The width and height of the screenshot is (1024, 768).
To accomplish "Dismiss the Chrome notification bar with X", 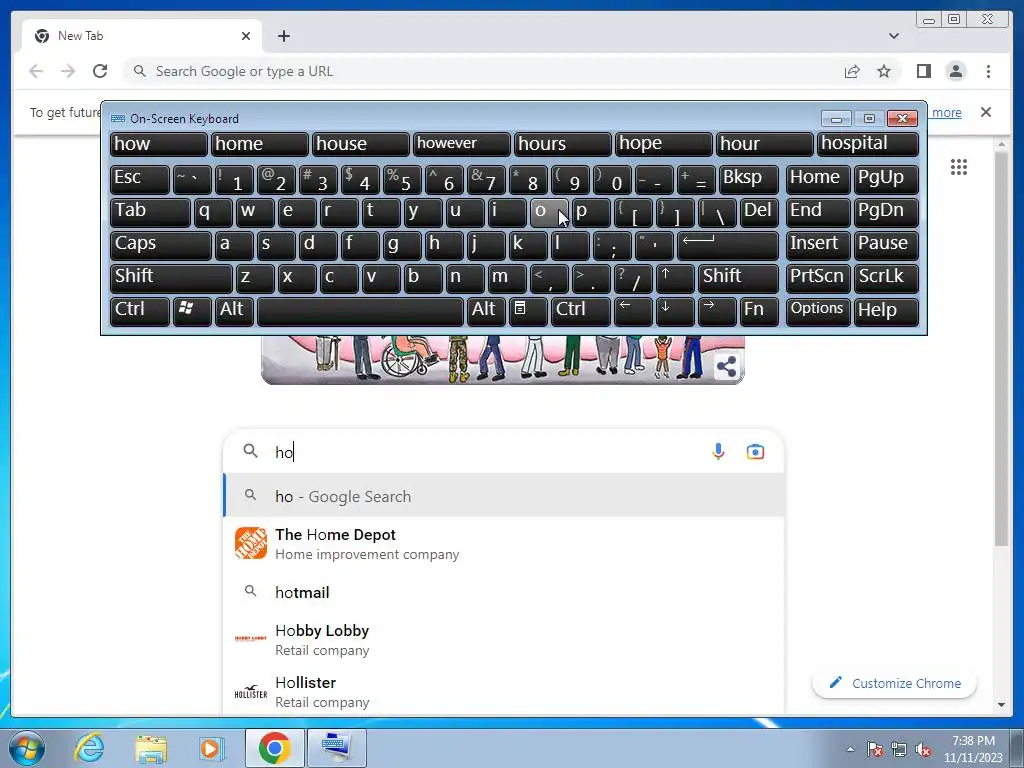I will (985, 112).
